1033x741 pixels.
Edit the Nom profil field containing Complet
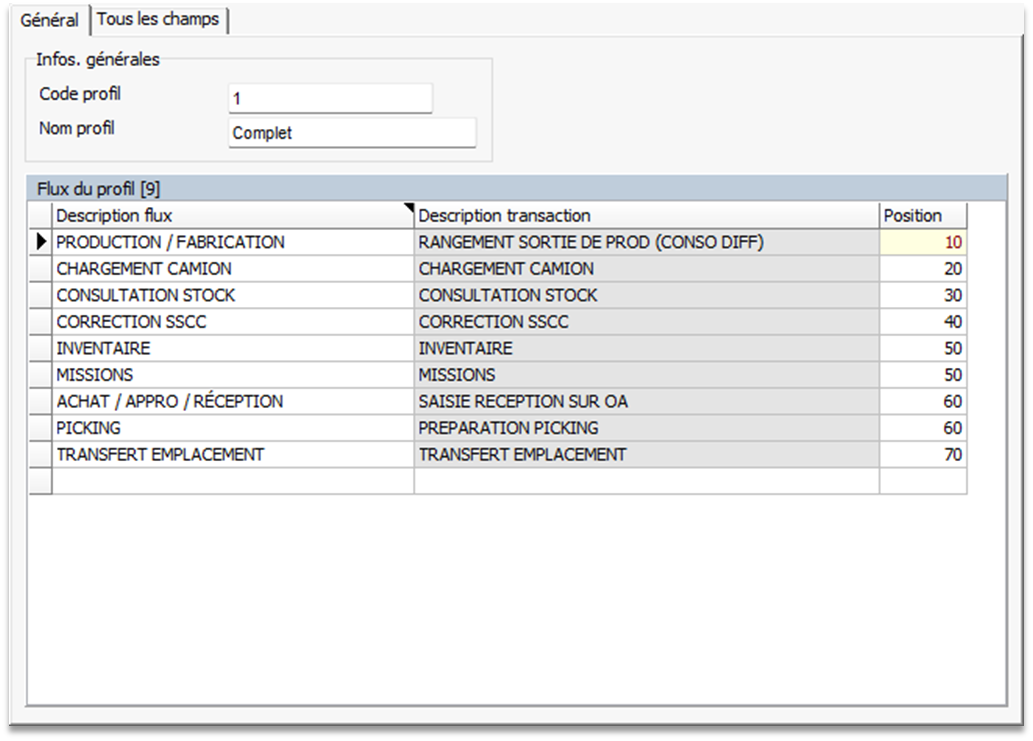coord(352,133)
